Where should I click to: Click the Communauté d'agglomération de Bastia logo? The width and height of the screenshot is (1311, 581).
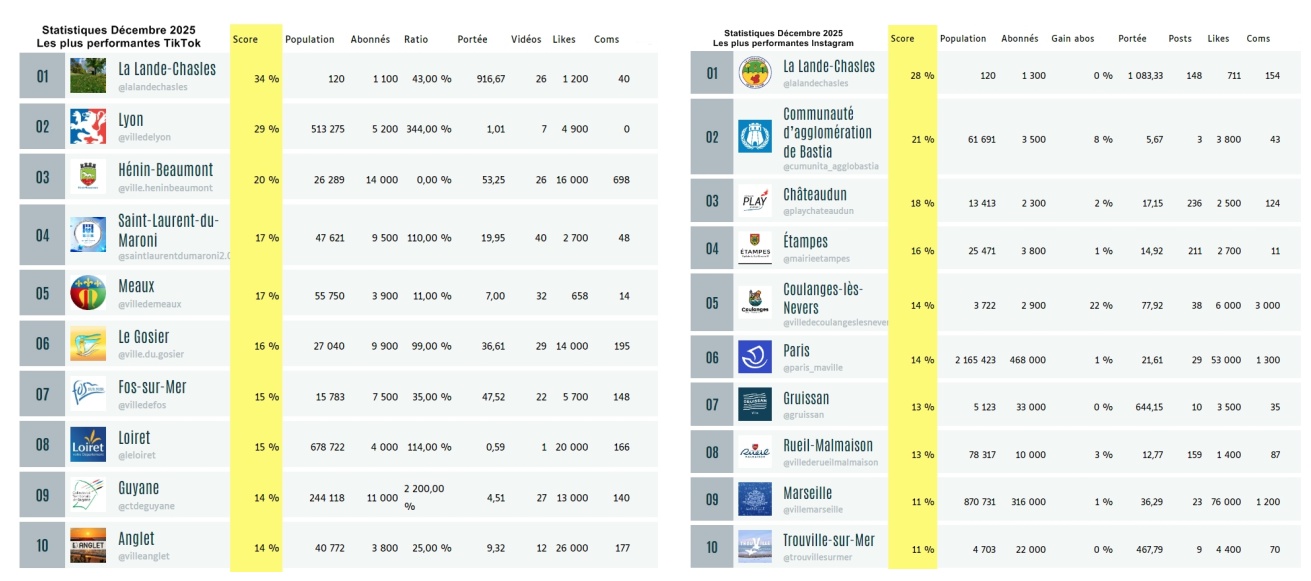coord(755,137)
